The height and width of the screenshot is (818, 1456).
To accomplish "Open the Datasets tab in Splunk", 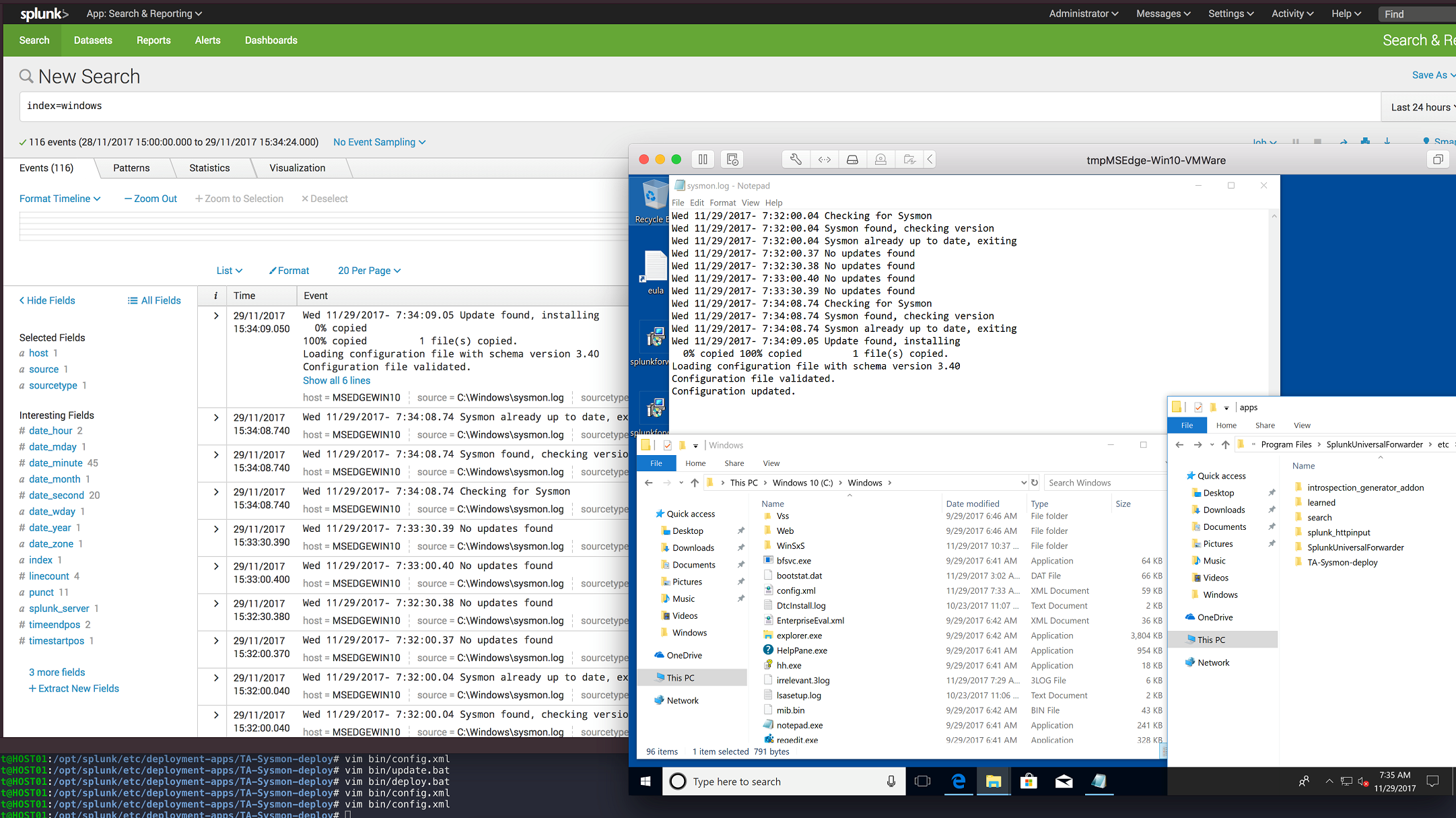I will pos(93,40).
